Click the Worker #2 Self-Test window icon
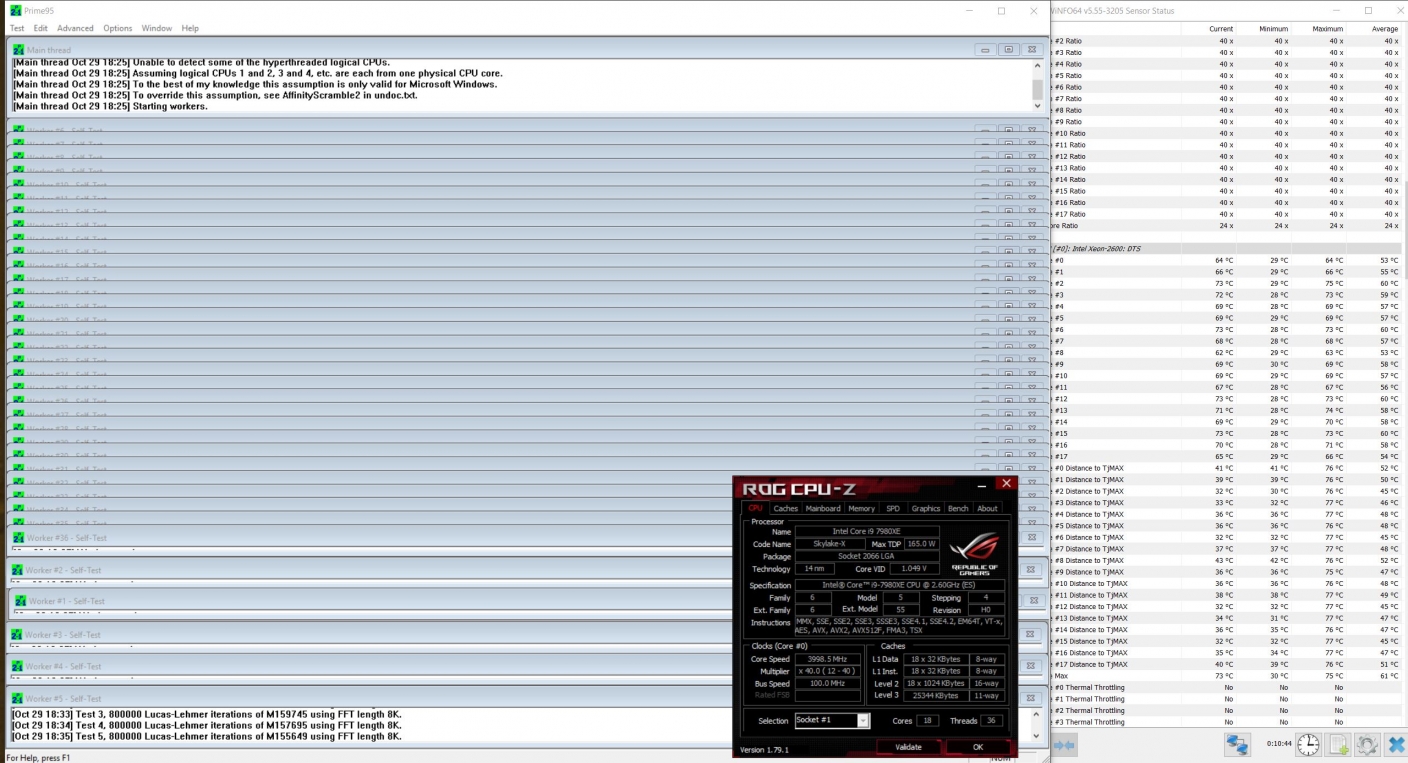The width and height of the screenshot is (1408, 763). pos(17,570)
